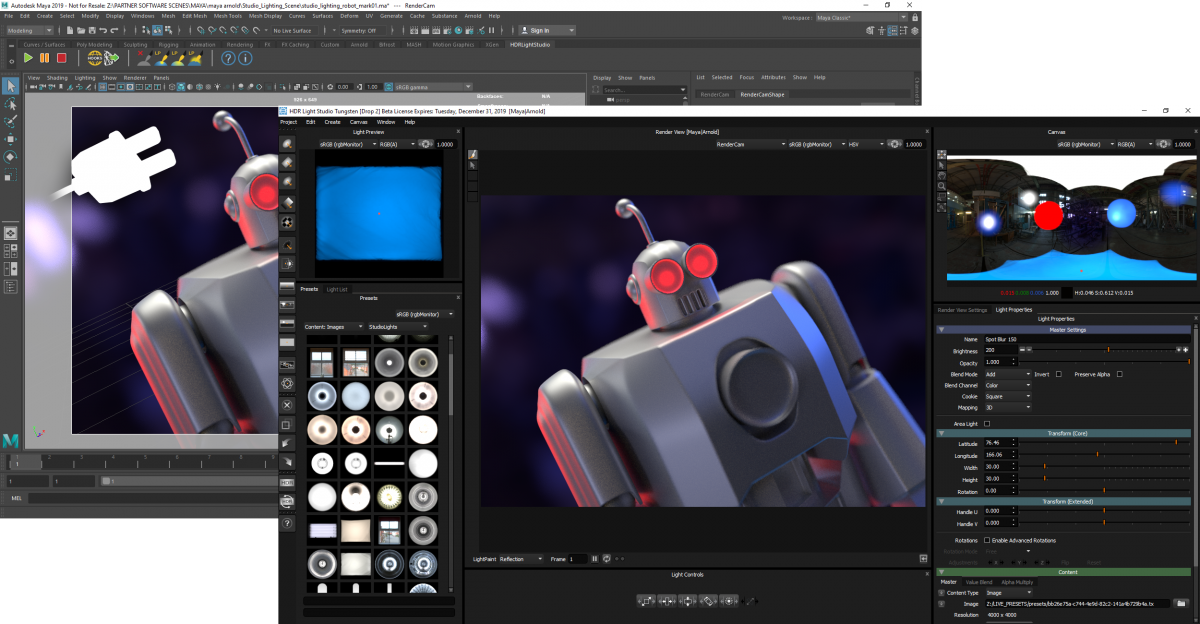The width and height of the screenshot is (1200, 624).
Task: Select the Rendering shelf tab in Maya
Action: (240, 44)
